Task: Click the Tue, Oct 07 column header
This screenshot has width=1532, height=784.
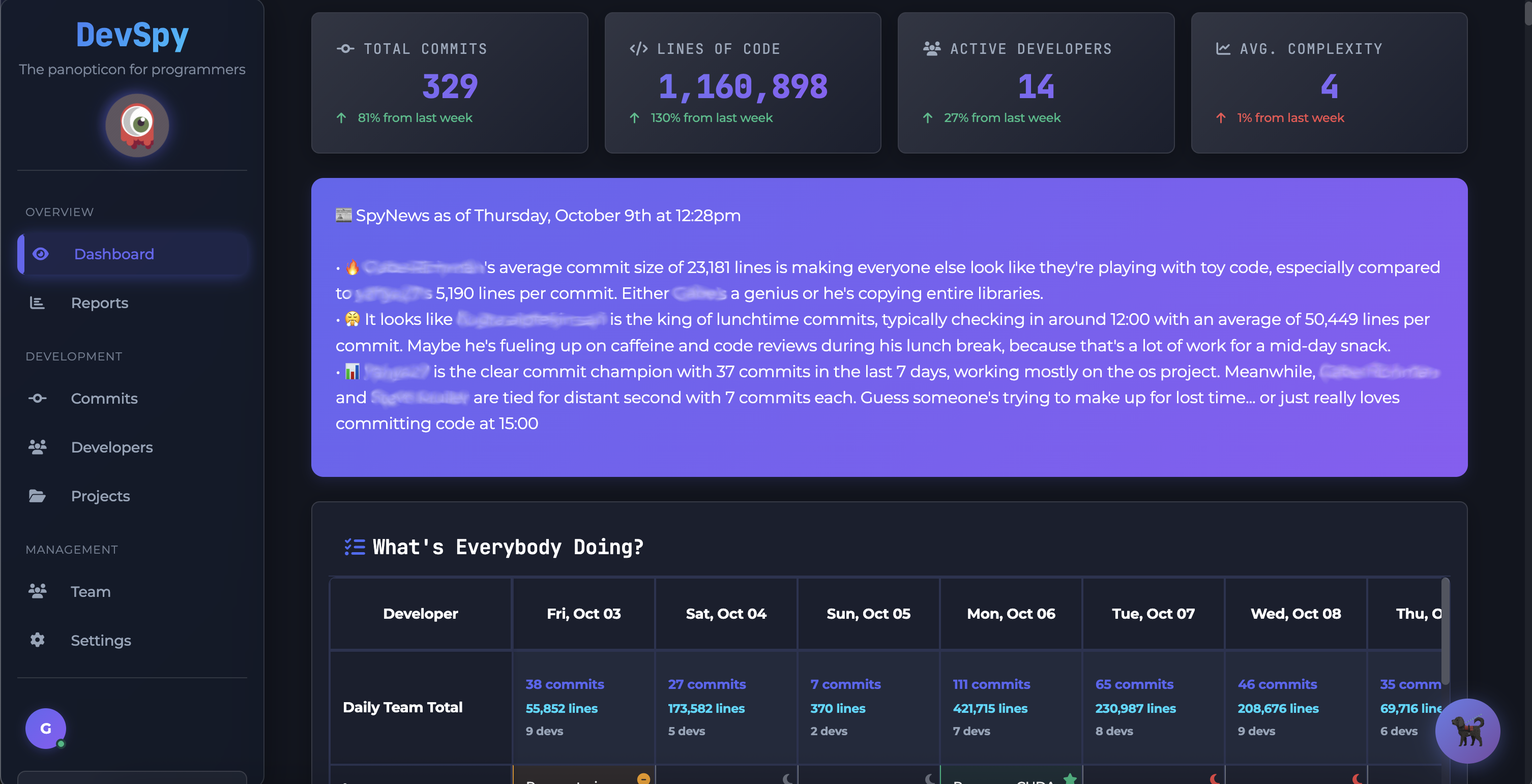Action: coord(1153,613)
